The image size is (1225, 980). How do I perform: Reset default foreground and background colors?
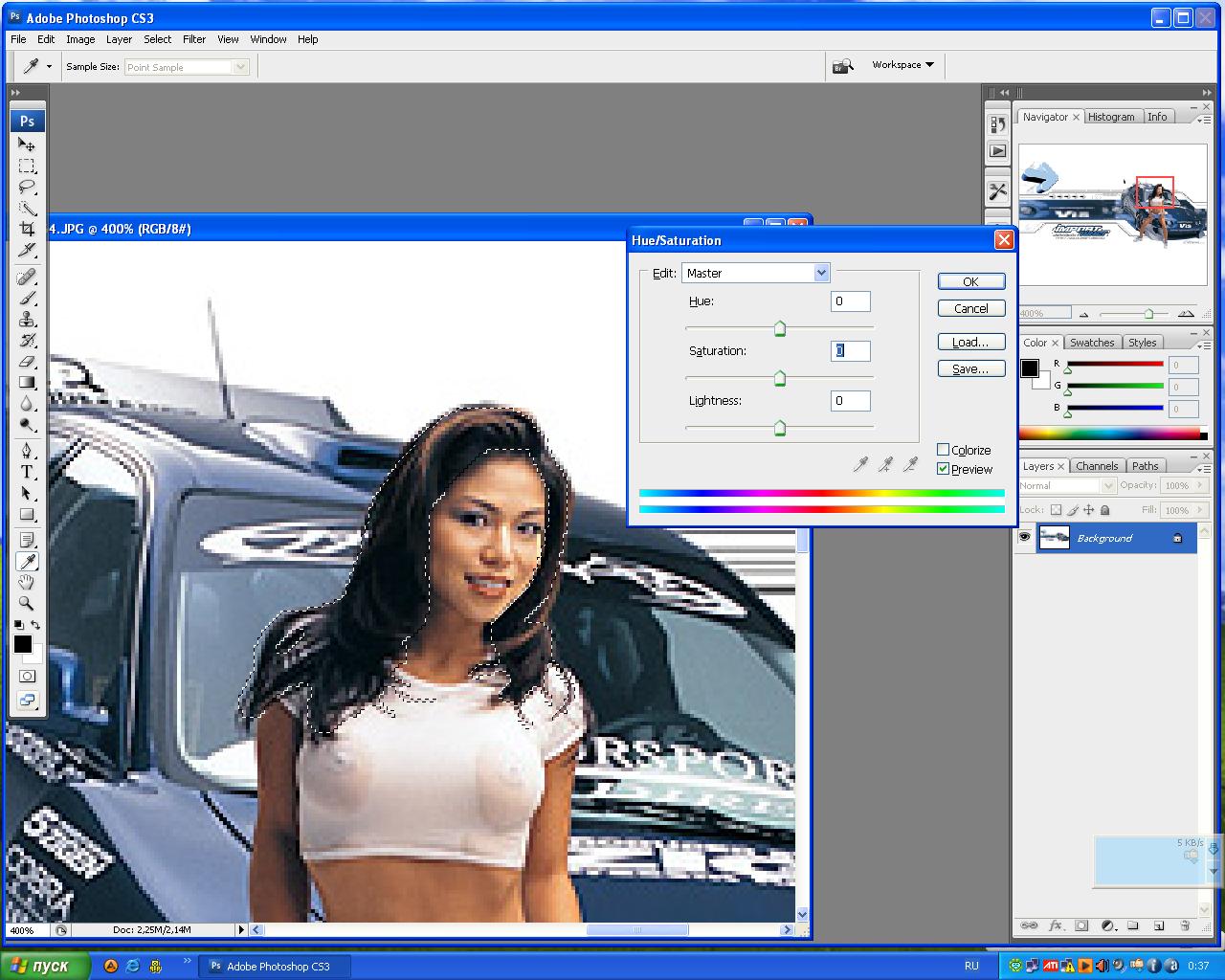pyautogui.click(x=18, y=625)
